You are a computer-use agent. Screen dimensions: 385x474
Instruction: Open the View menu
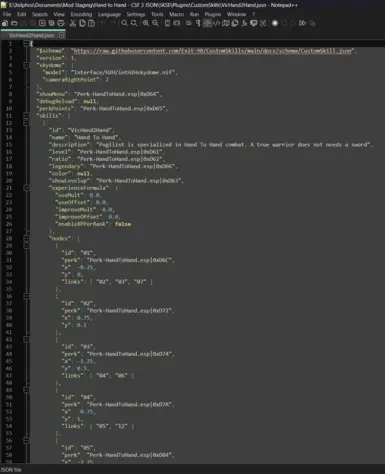pos(59,14)
